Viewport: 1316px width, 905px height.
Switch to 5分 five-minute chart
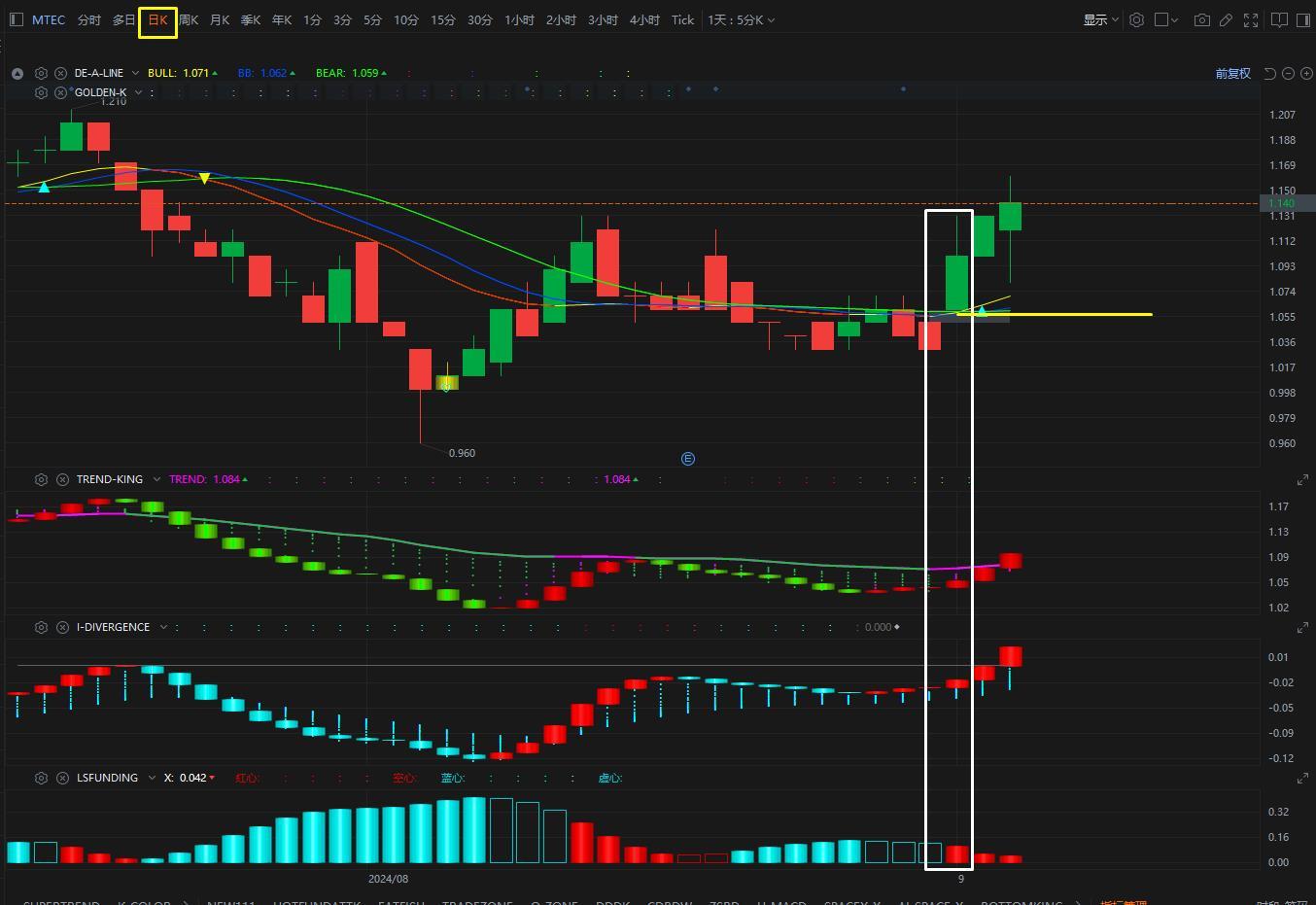point(372,19)
